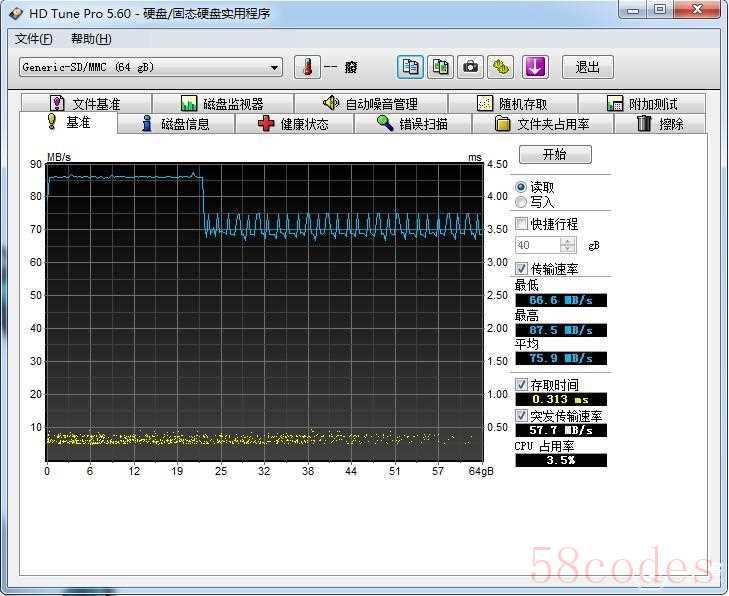Click the burst rate value 57.7 MB/s

click(x=561, y=430)
